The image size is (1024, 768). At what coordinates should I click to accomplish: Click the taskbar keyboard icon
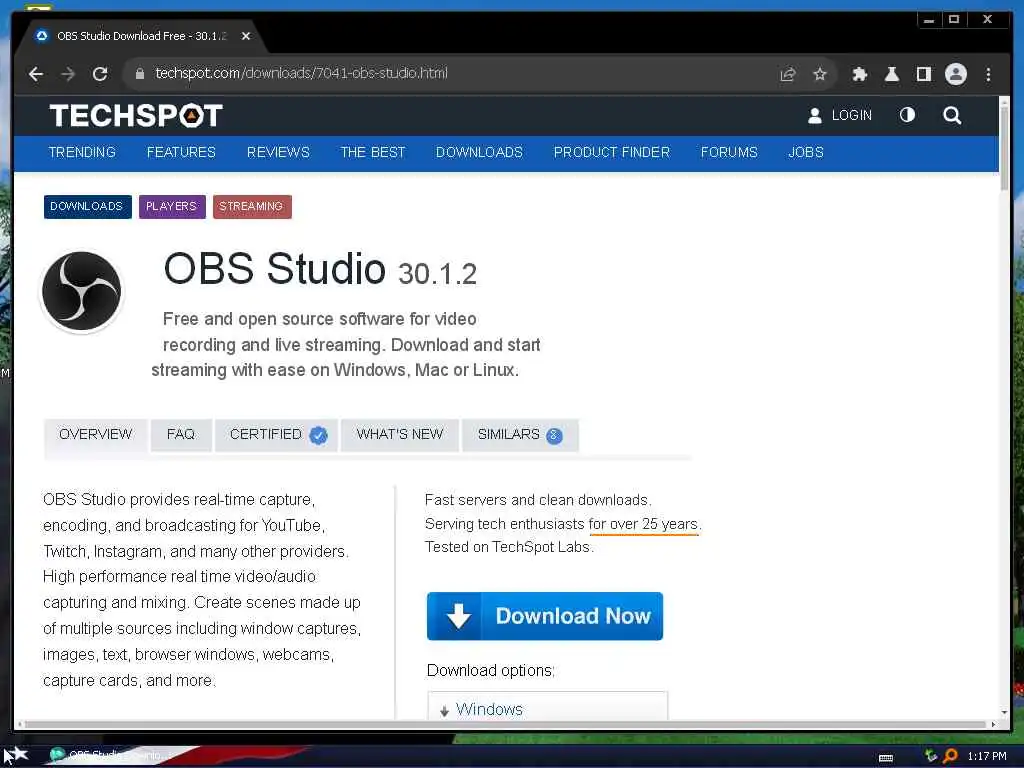[886, 758]
